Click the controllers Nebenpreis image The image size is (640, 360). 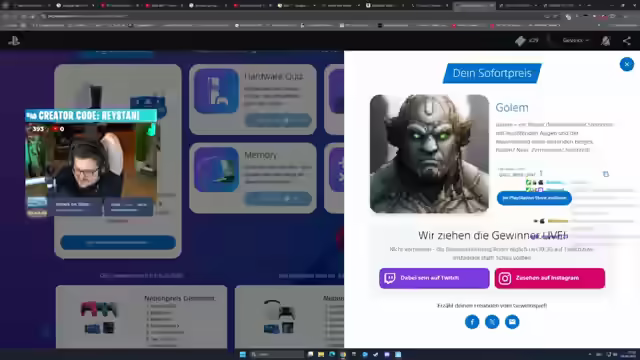[98, 318]
